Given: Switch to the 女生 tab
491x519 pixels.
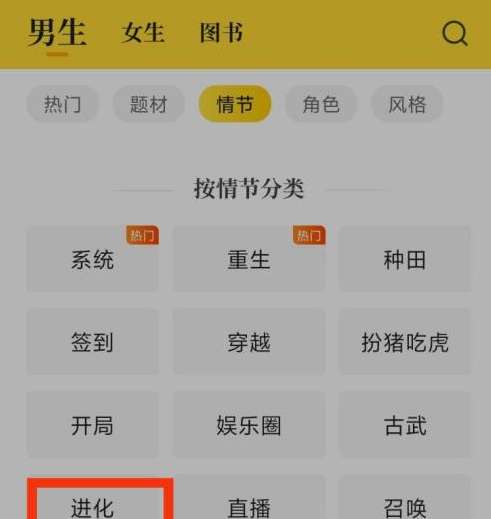Looking at the screenshot, I should pos(143,33).
